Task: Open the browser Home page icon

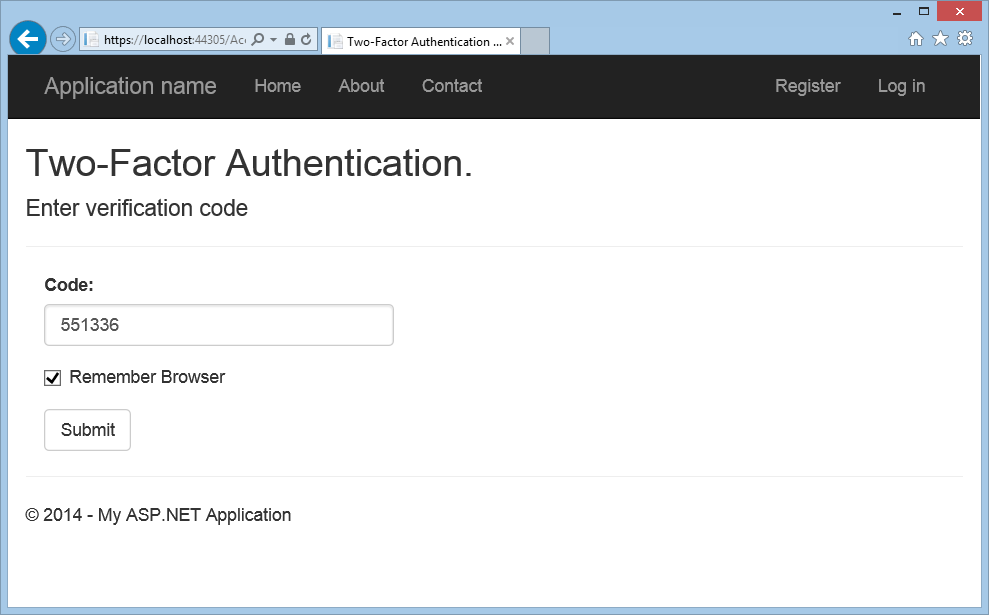Action: pyautogui.click(x=916, y=37)
